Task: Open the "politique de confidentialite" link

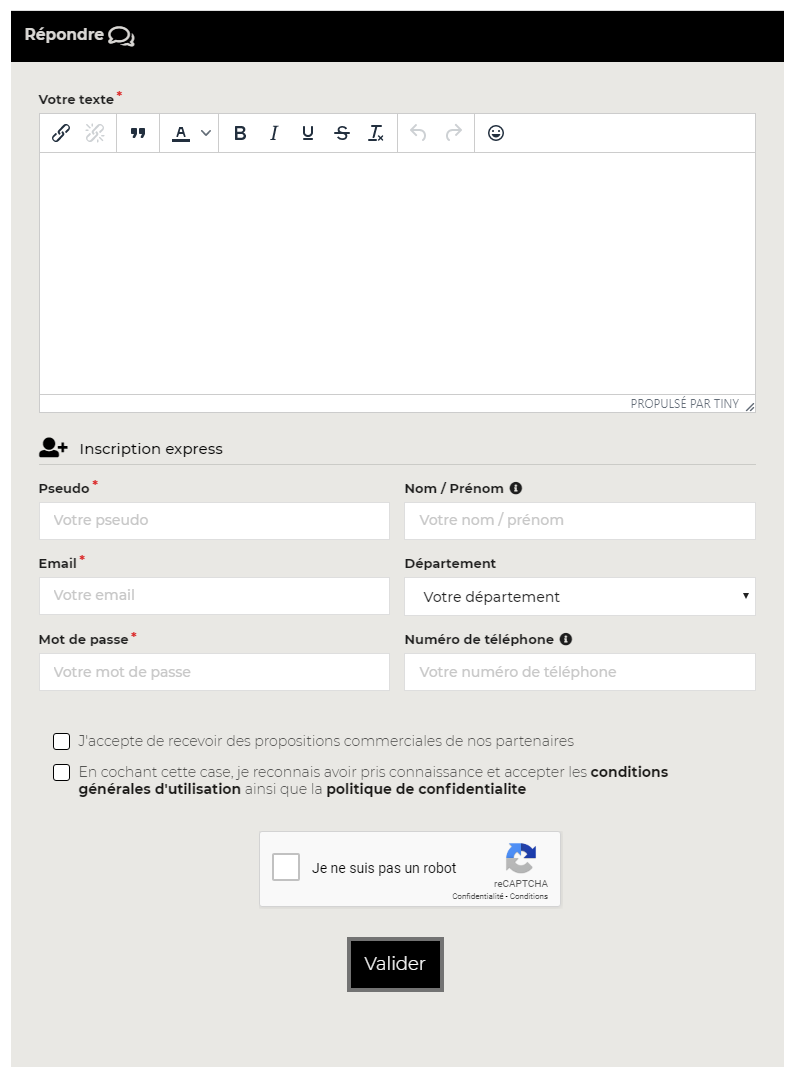Action: [x=426, y=789]
